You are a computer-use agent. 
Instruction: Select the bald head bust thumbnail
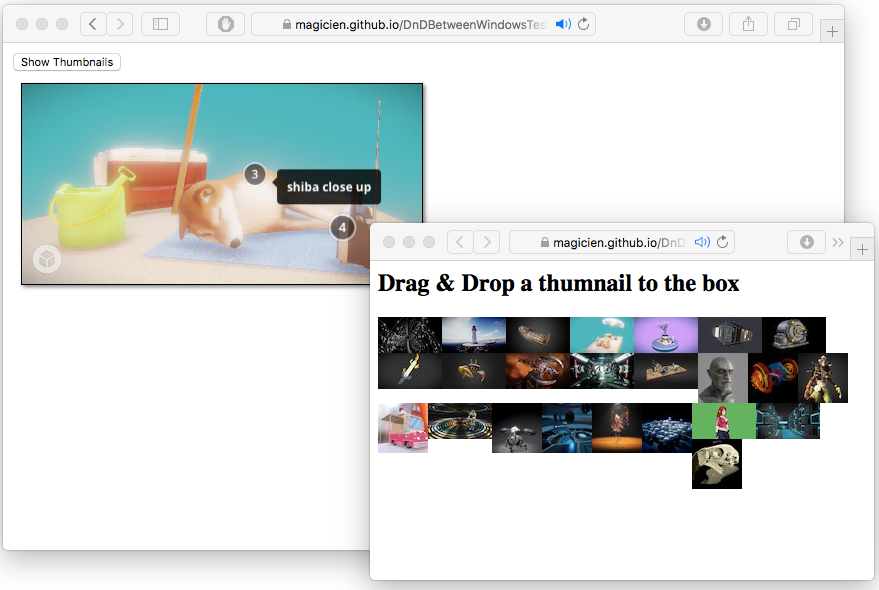[x=723, y=378]
